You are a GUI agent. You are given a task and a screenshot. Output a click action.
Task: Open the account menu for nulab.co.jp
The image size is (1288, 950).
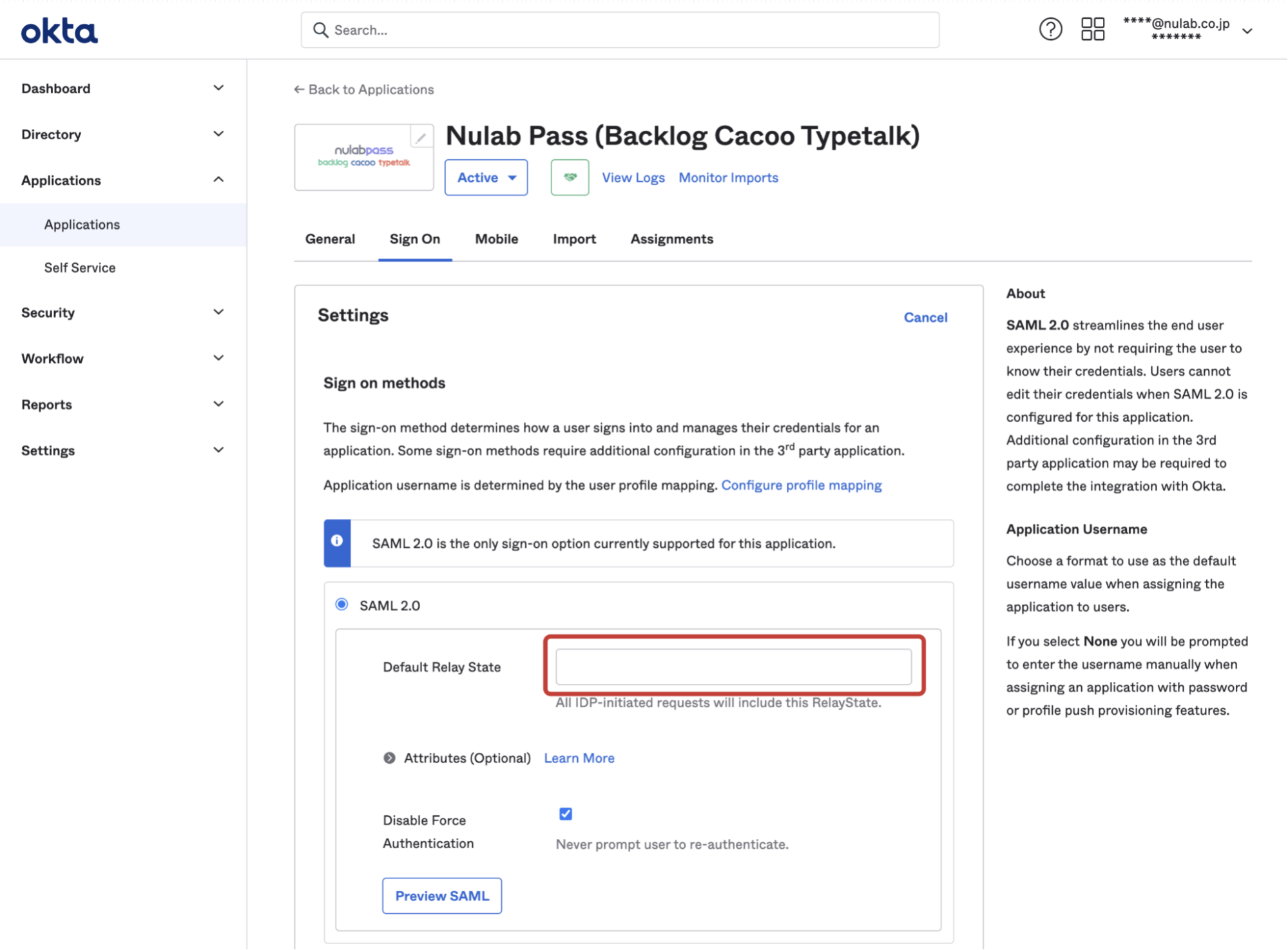click(1186, 30)
